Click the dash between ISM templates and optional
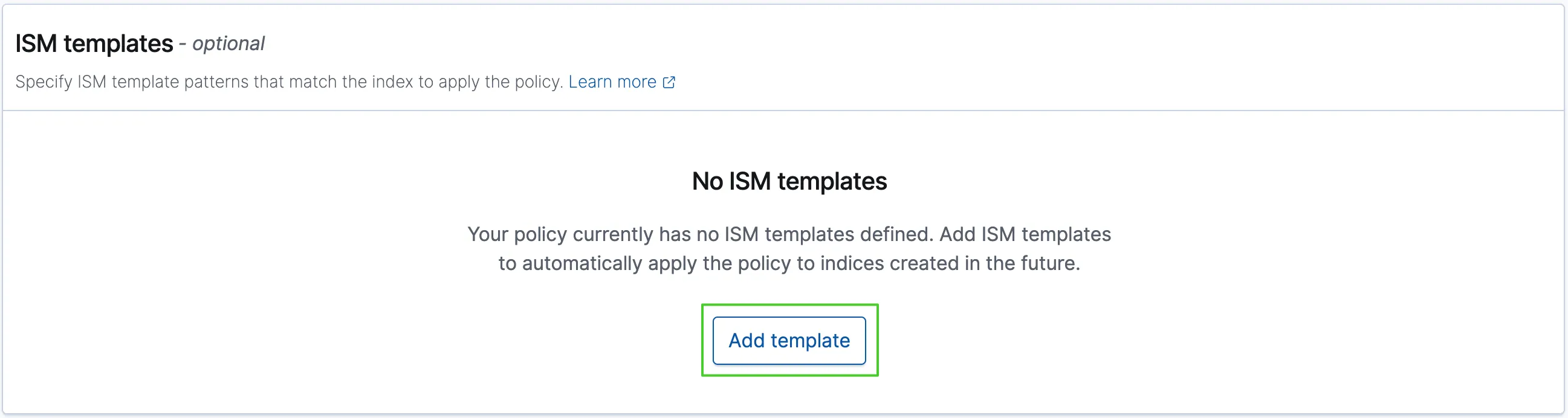1568x418 pixels. tap(182, 44)
